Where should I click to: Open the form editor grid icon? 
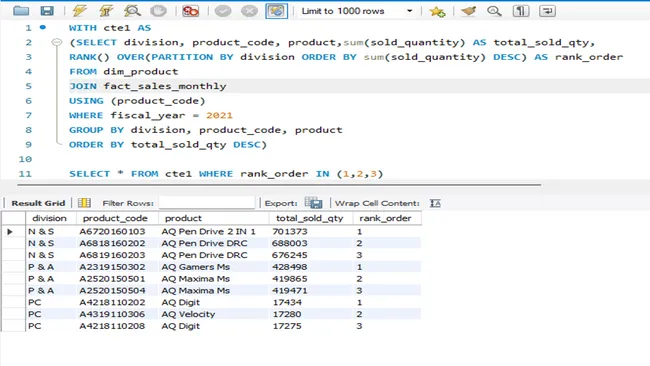84,203
